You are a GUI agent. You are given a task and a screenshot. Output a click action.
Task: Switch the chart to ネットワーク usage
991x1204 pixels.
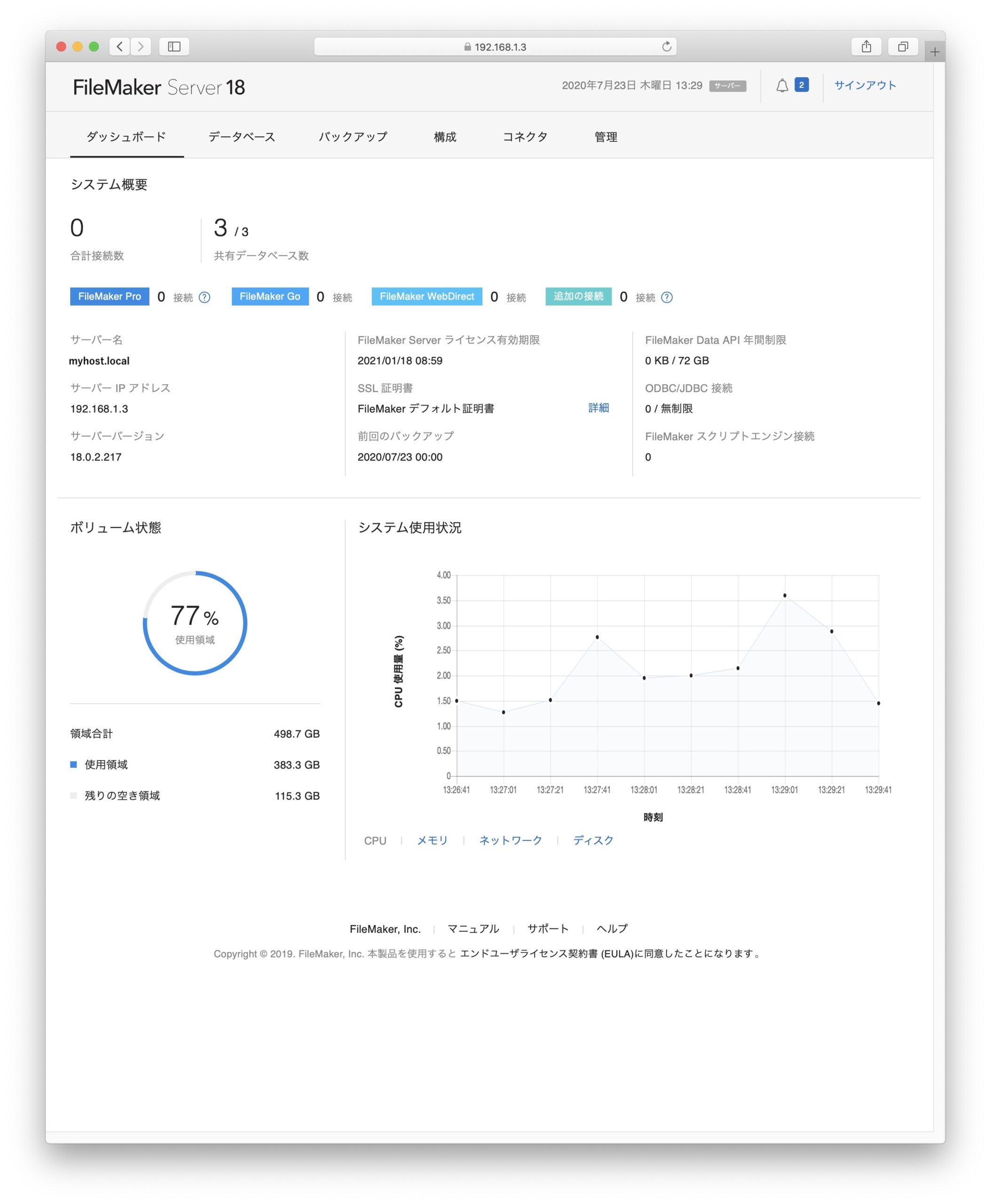511,840
